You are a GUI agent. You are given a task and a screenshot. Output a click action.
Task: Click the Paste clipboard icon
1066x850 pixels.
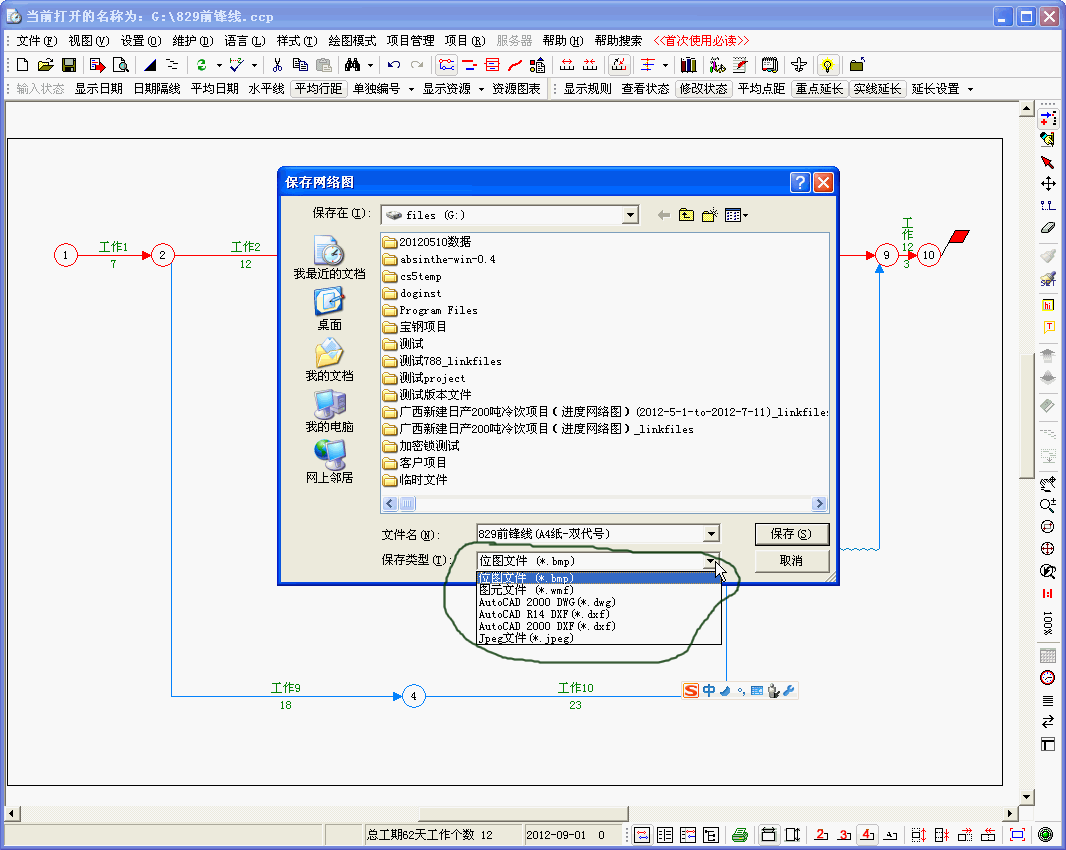[x=324, y=65]
